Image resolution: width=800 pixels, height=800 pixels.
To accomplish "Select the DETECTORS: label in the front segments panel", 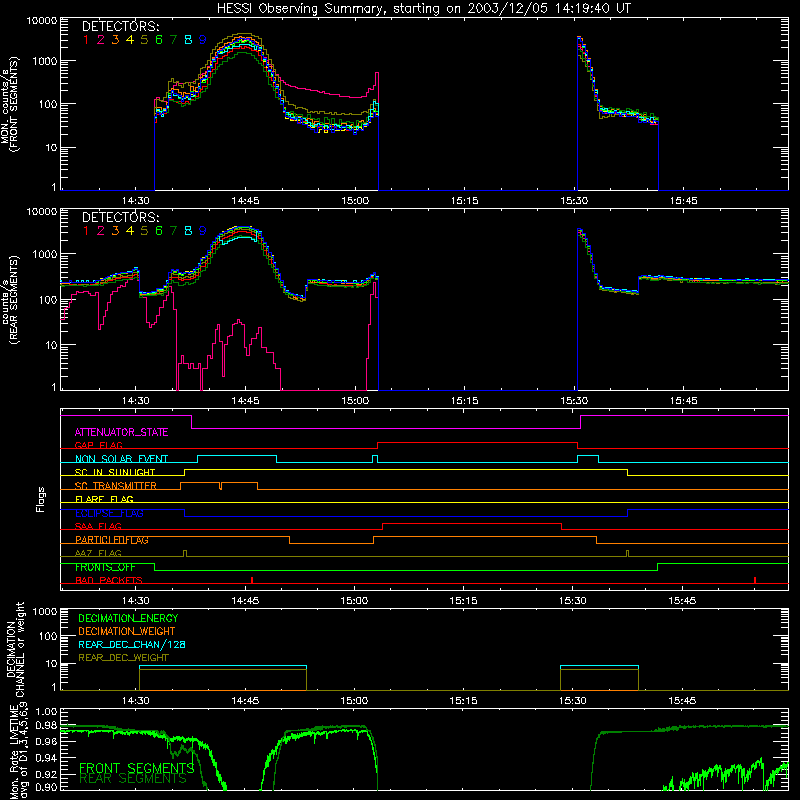I will (120, 26).
